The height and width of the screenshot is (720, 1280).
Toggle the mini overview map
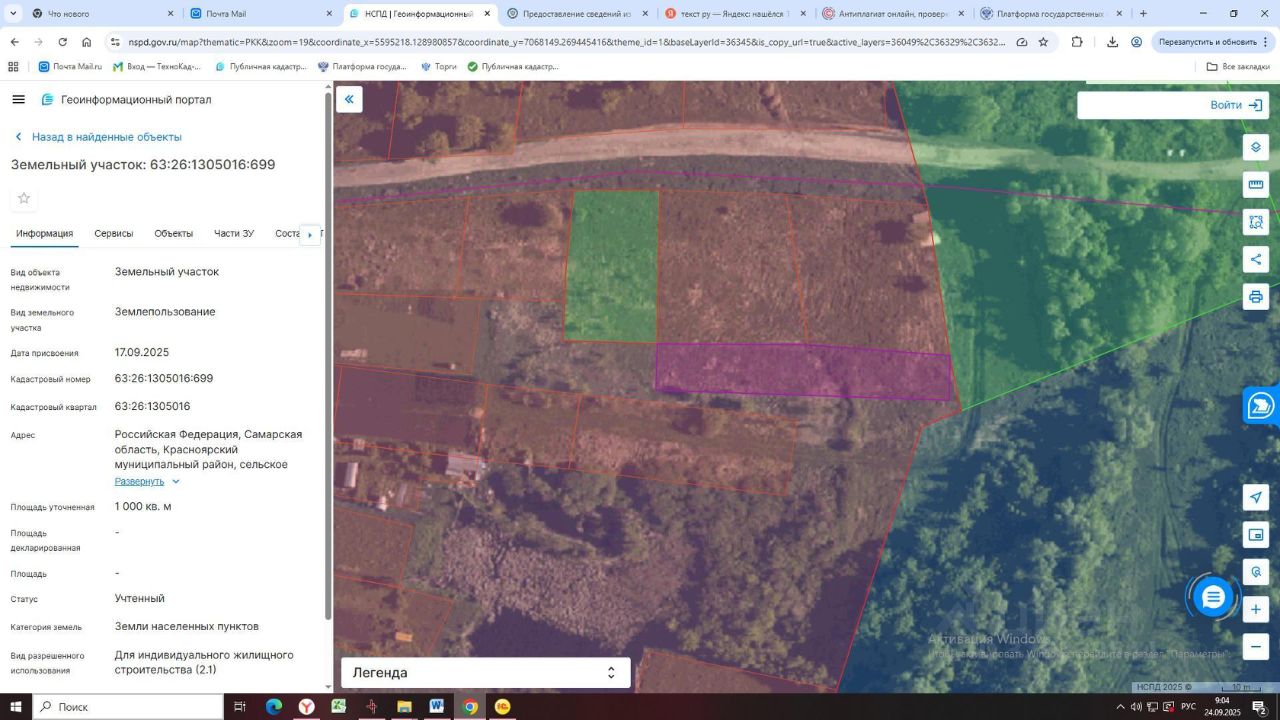pyautogui.click(x=1256, y=535)
